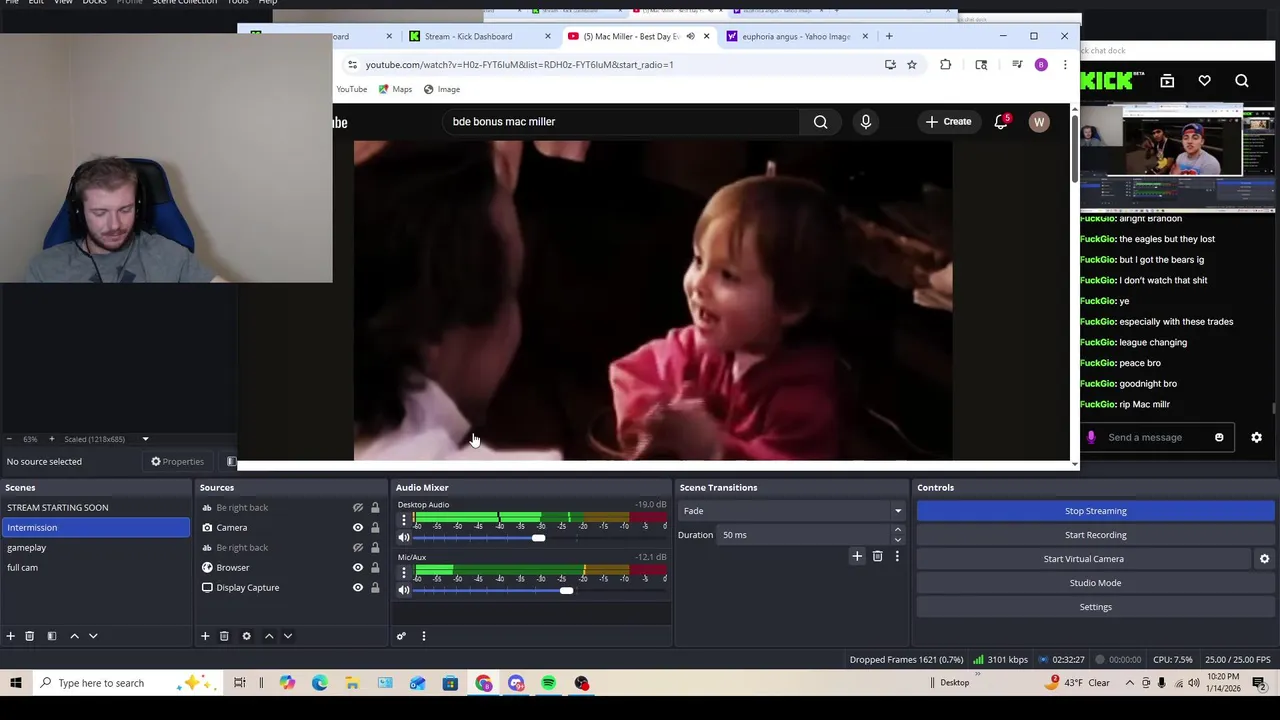
Task: Open the Chrome extensions puzzle icon
Action: 945,65
